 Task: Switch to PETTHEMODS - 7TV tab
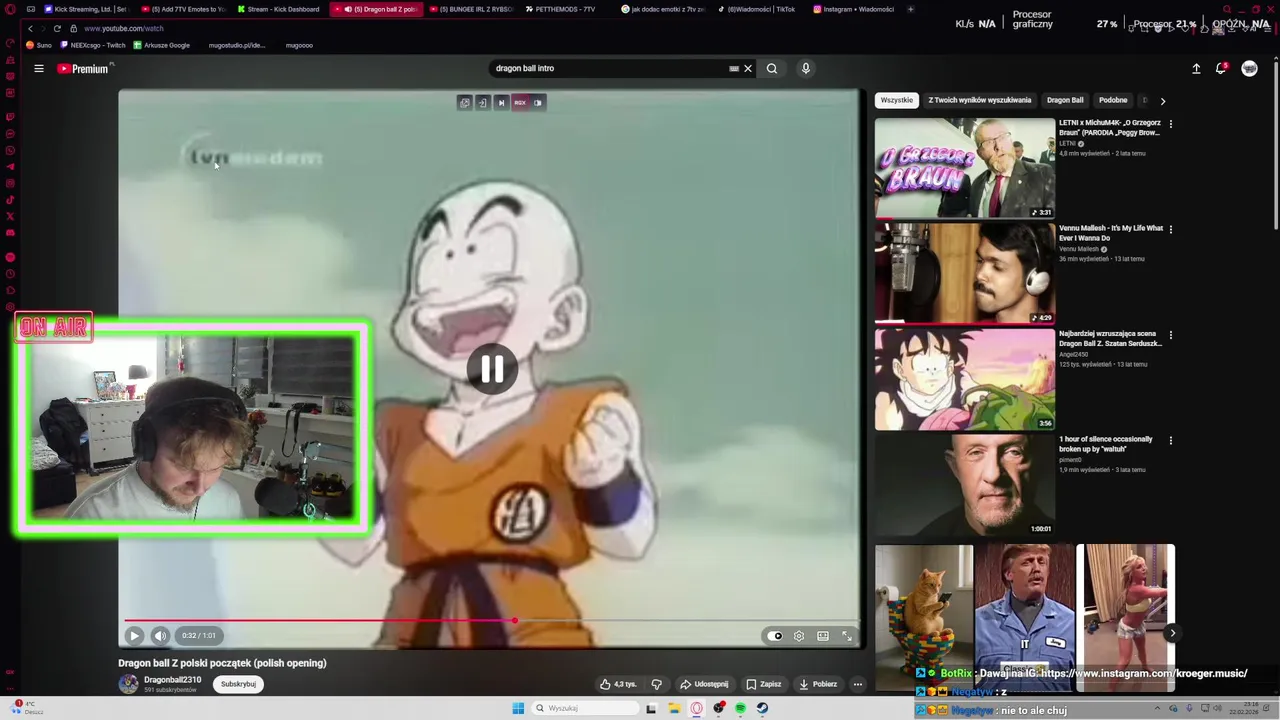561,9
